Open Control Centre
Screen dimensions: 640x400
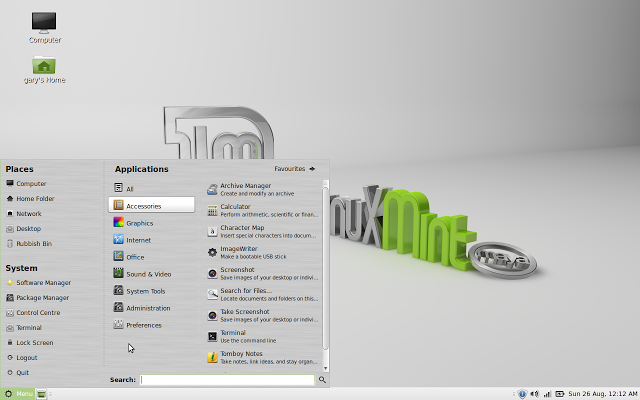33,313
